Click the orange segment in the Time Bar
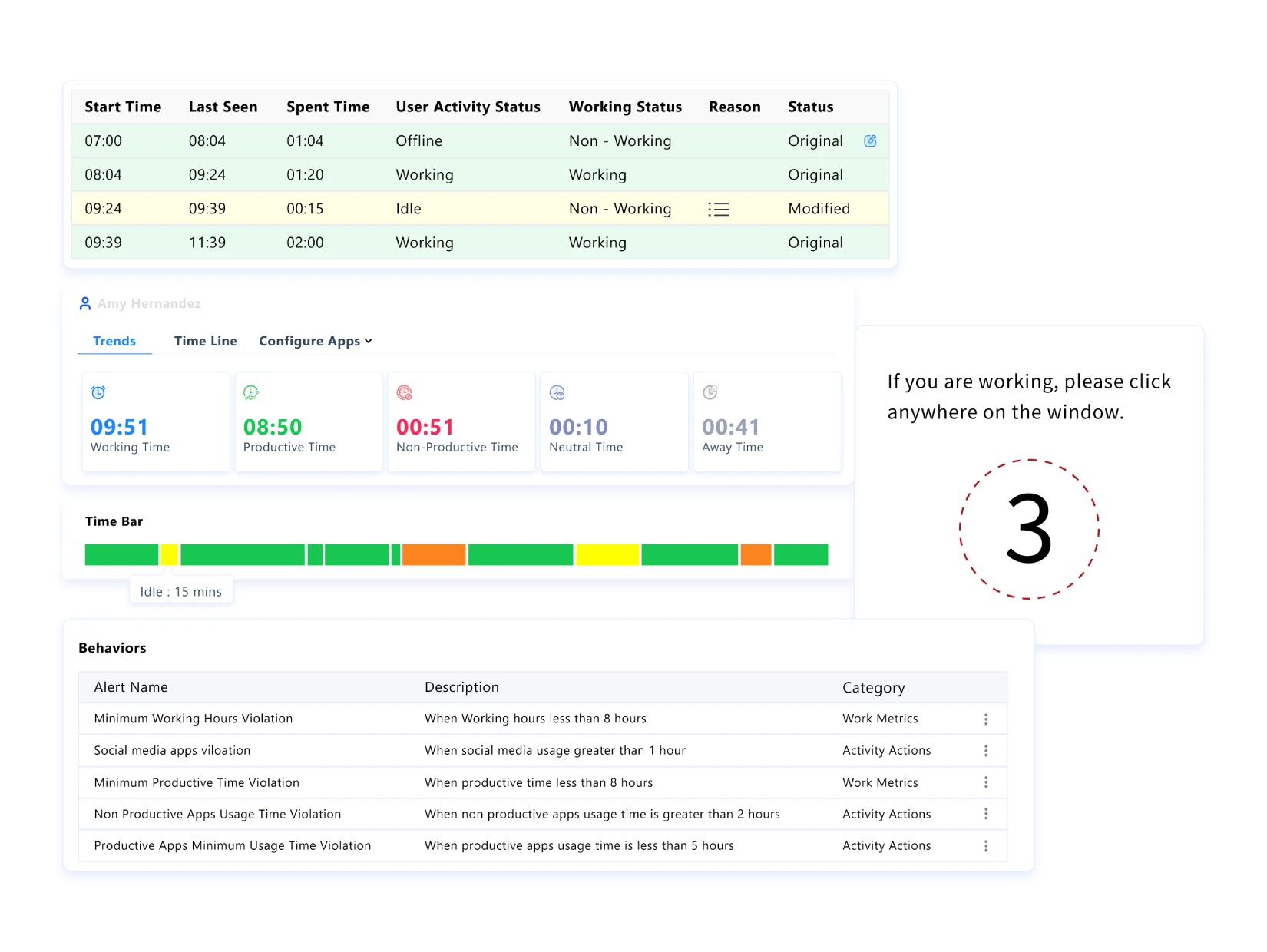Viewport: 1267px width, 952px height. click(x=434, y=554)
